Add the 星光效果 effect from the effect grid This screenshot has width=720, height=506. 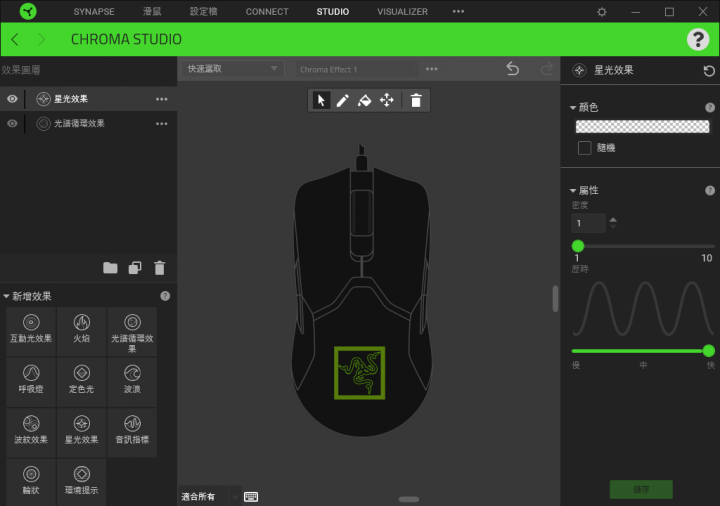(x=81, y=432)
